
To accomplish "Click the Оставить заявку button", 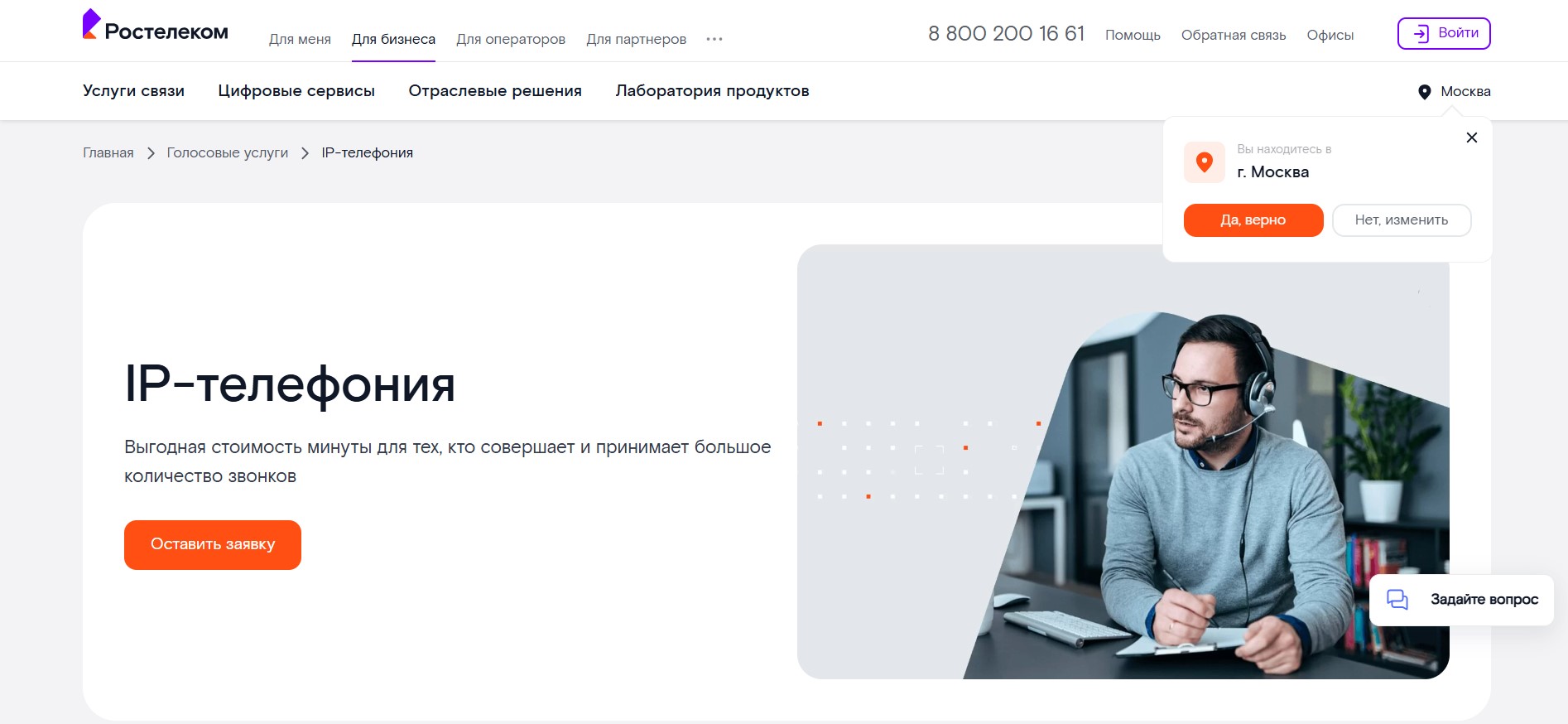I will click(213, 545).
